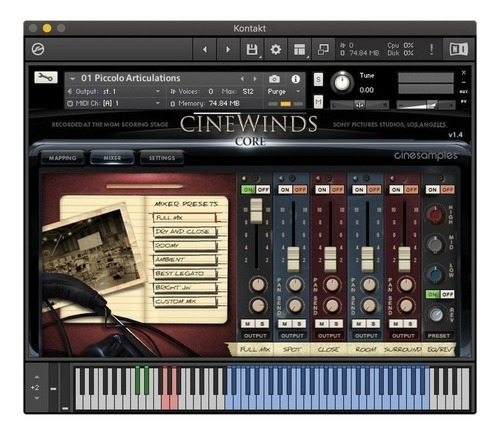Viewport: 500px width, 434px height.
Task: Select the Custom Mix preset
Action: pos(184,302)
